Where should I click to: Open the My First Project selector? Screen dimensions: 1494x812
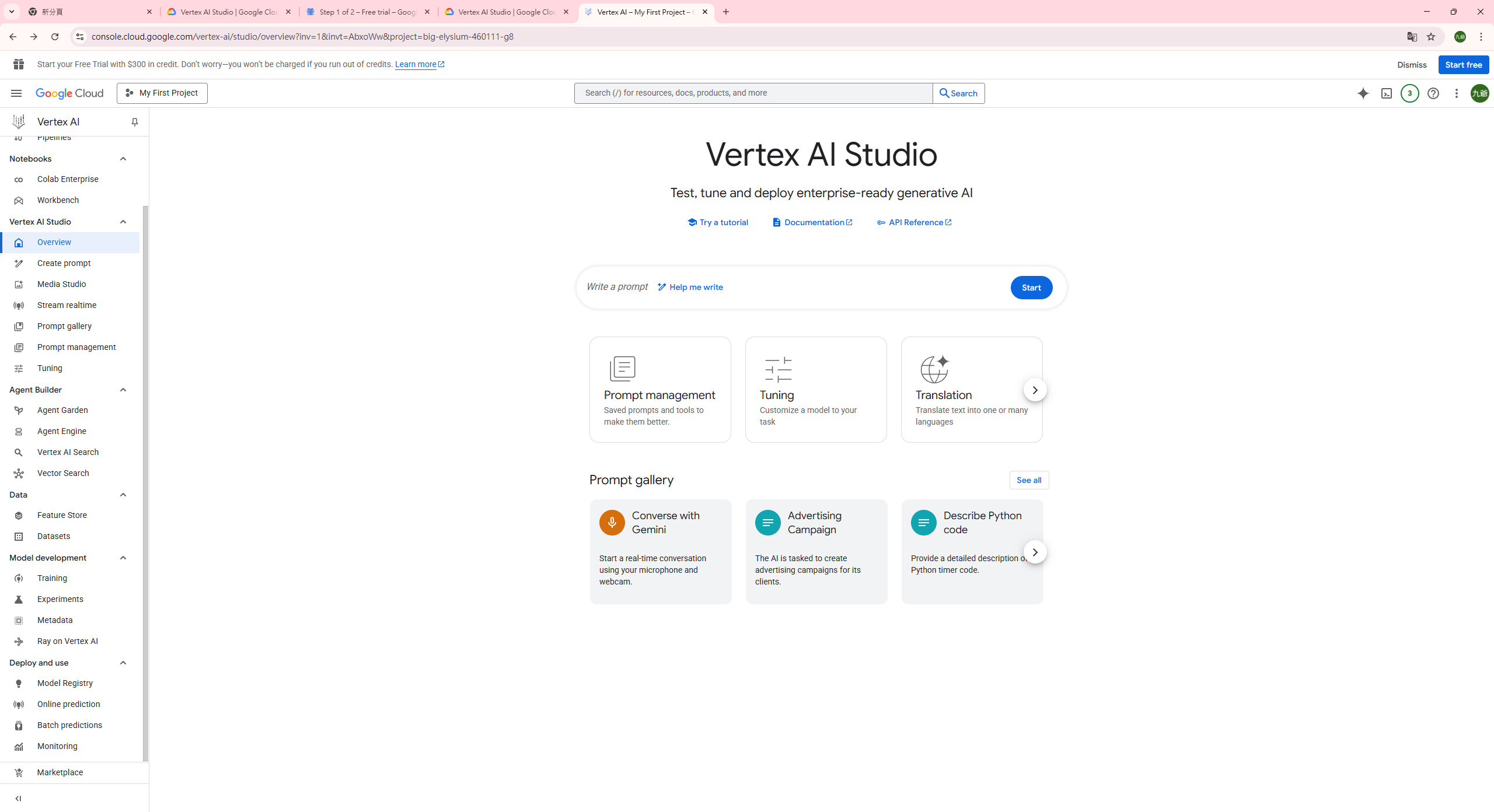162,93
